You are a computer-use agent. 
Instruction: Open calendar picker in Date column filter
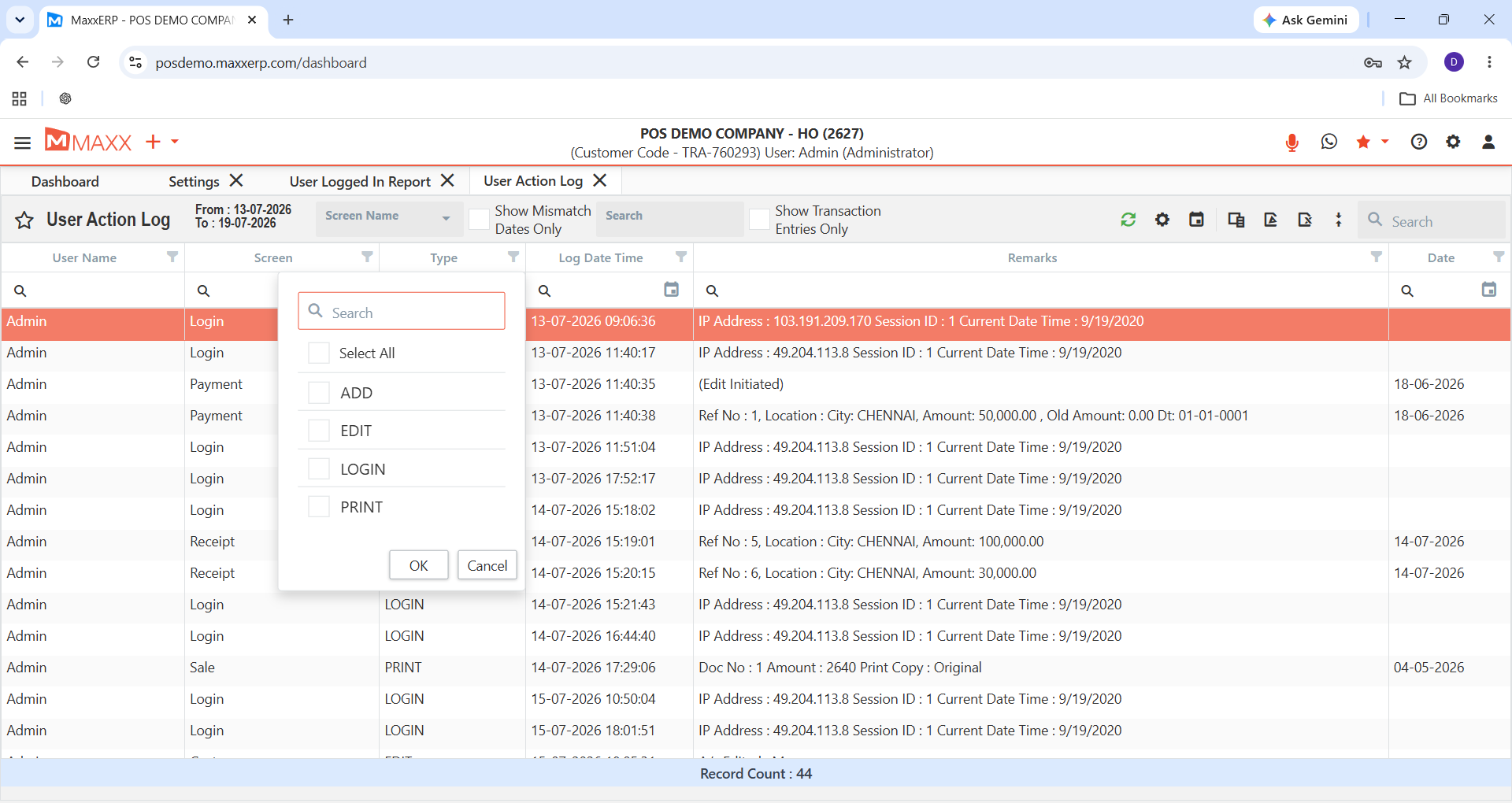pos(1489,290)
